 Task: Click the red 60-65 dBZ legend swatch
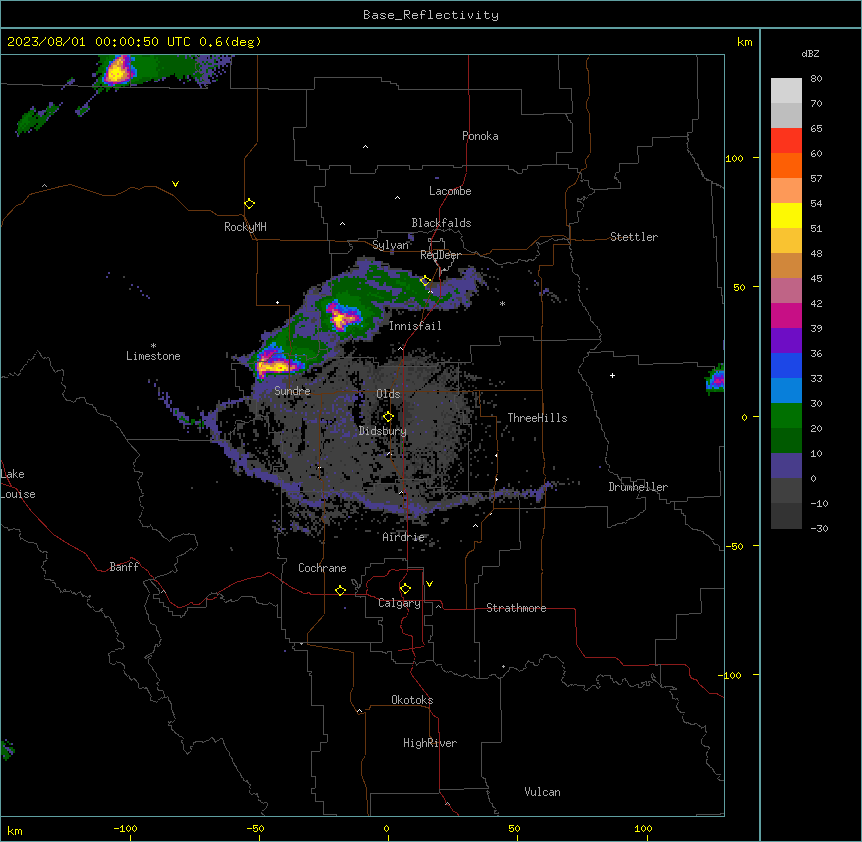pos(786,141)
